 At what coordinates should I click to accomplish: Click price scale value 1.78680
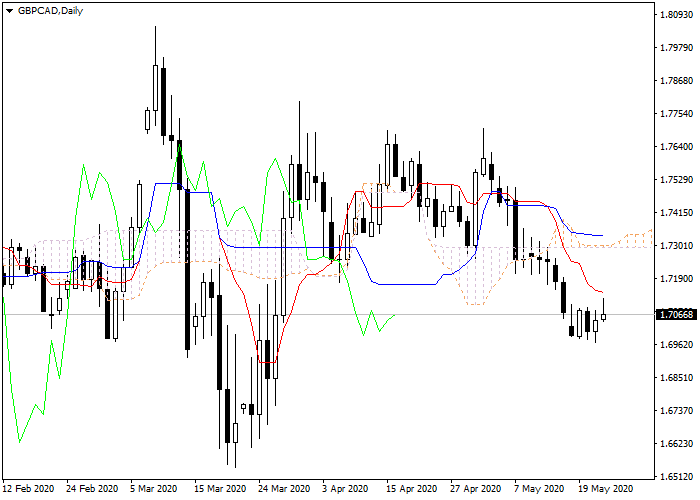click(676, 81)
